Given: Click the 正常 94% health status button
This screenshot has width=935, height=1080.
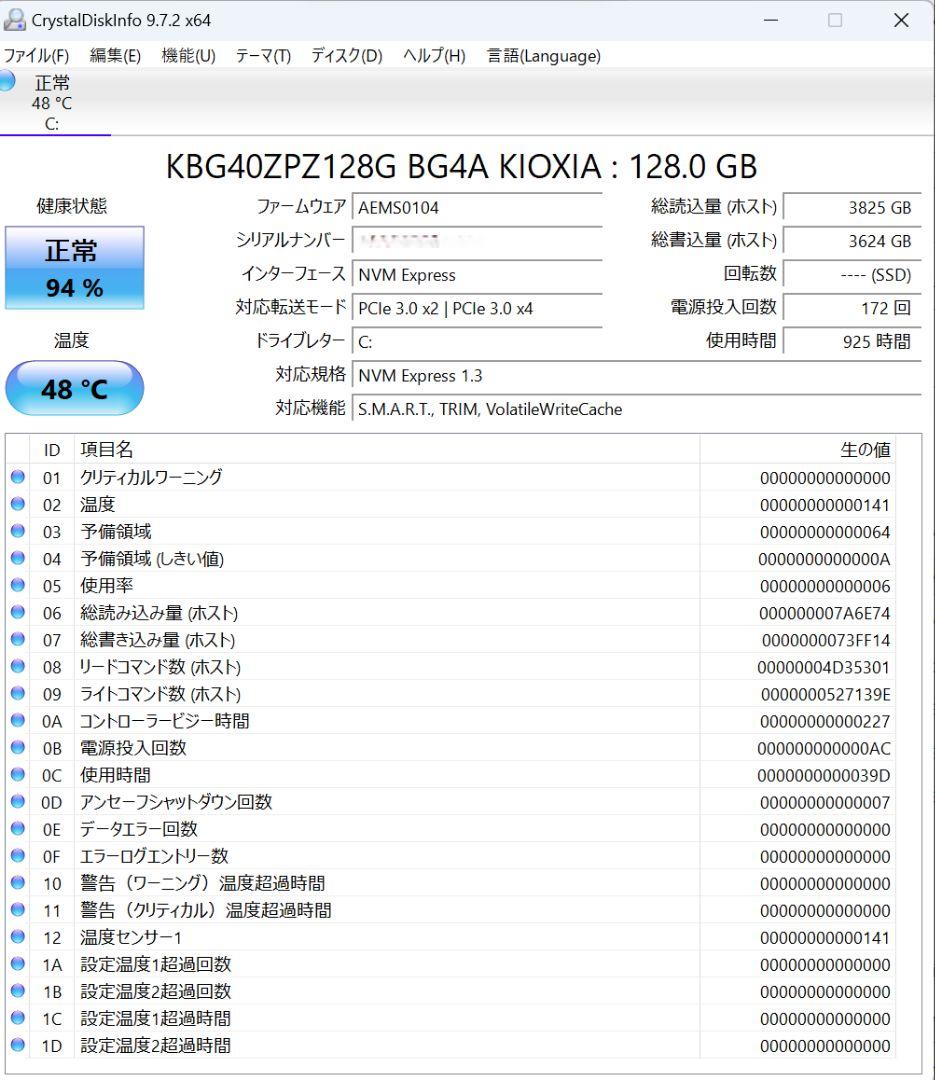Looking at the screenshot, I should [x=75, y=267].
